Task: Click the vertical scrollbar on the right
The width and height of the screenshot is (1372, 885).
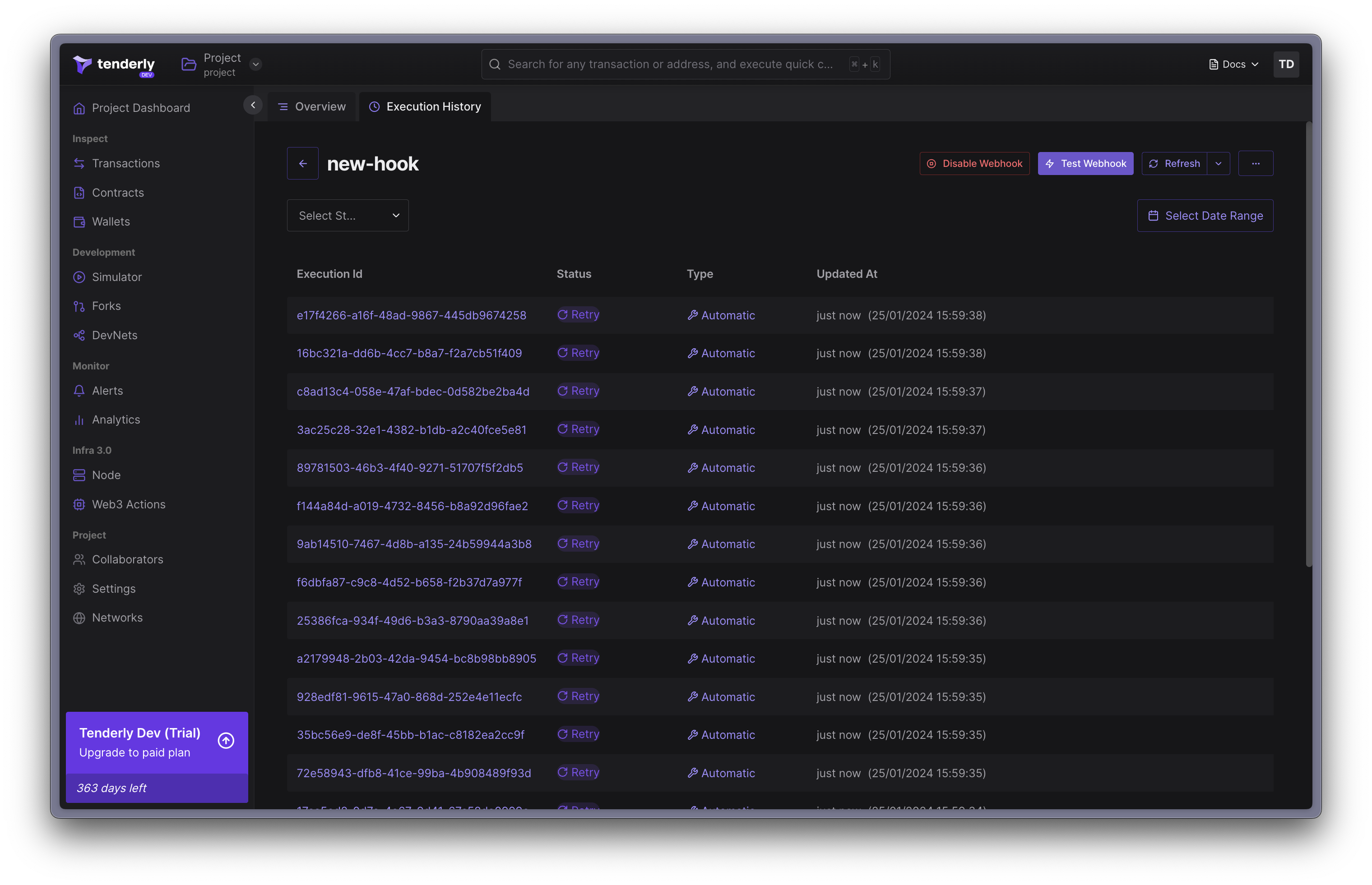Action: point(1309,345)
